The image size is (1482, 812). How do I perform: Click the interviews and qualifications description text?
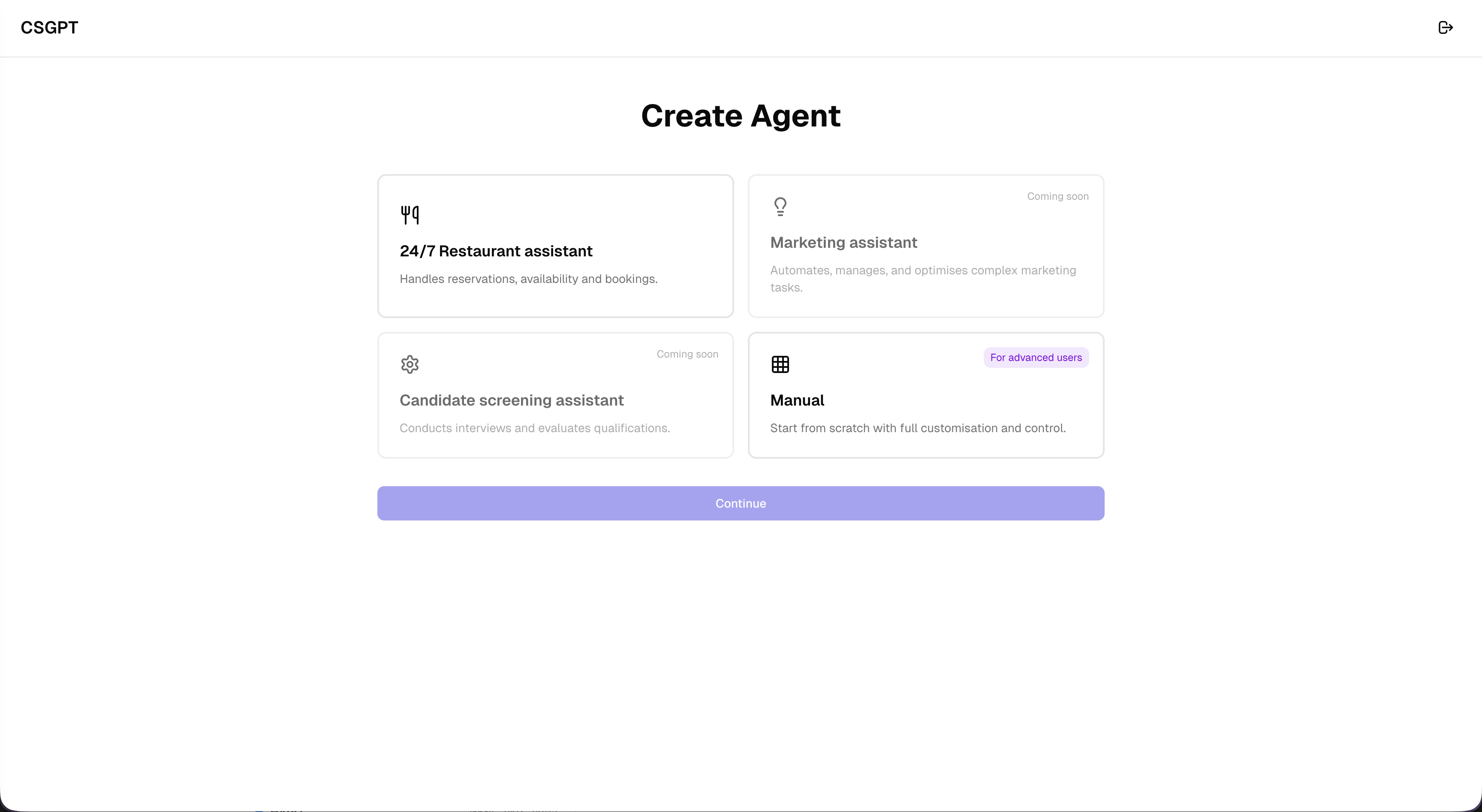click(x=534, y=428)
